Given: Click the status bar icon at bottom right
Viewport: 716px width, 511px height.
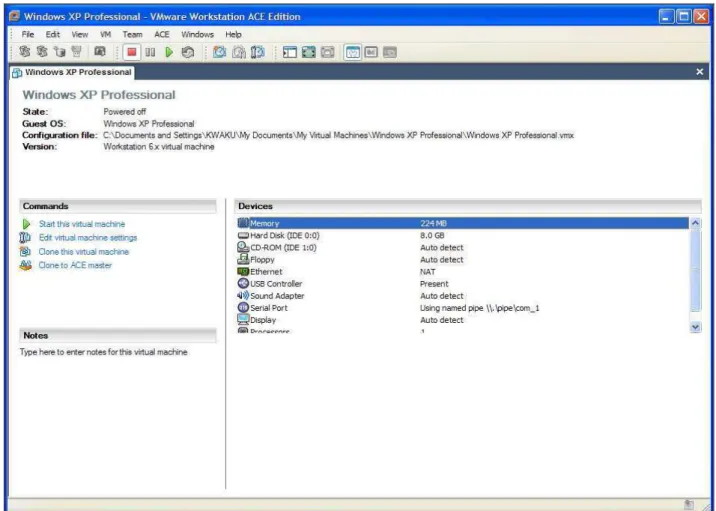Looking at the screenshot, I should tap(689, 505).
